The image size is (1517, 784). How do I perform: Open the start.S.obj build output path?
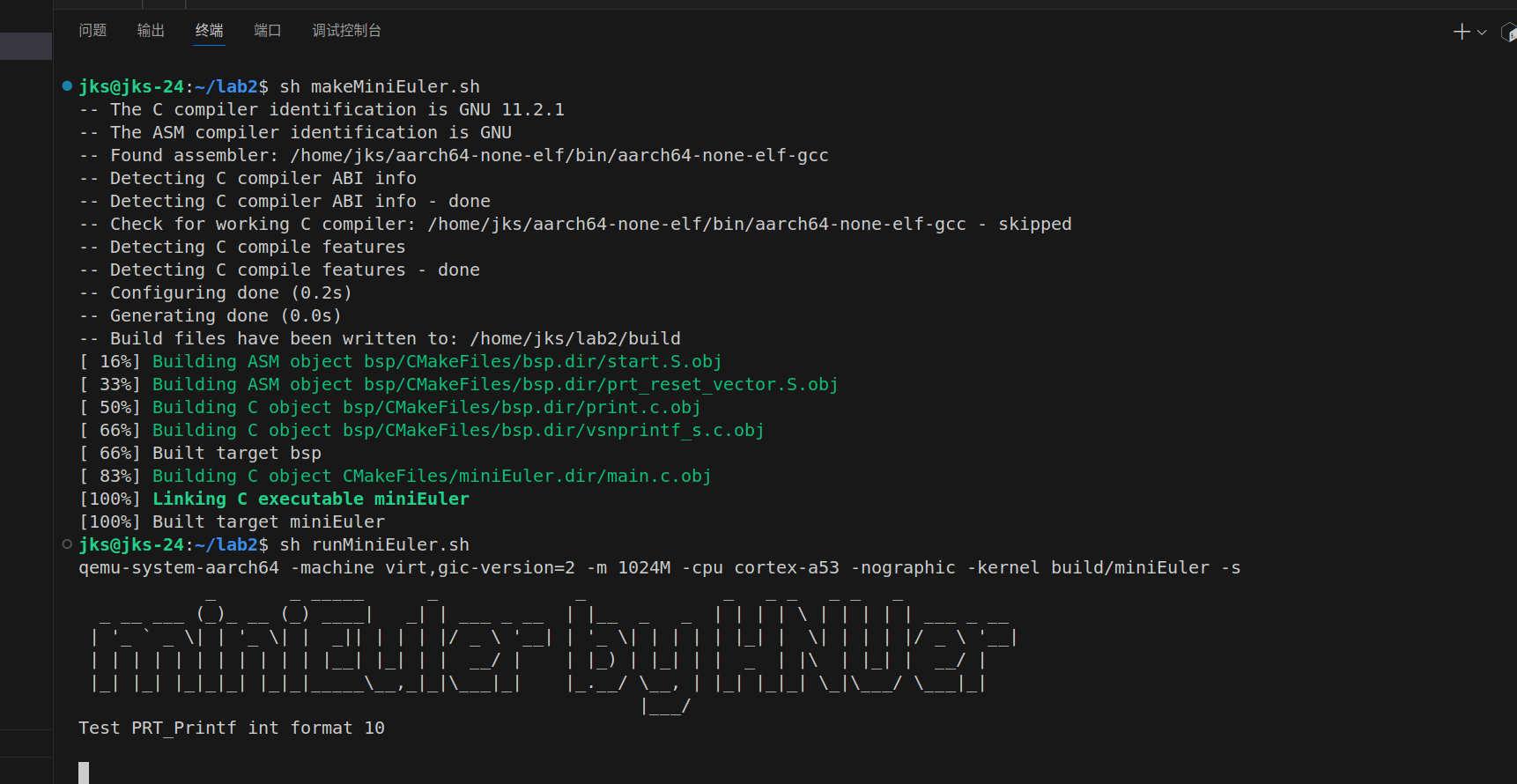pos(544,361)
